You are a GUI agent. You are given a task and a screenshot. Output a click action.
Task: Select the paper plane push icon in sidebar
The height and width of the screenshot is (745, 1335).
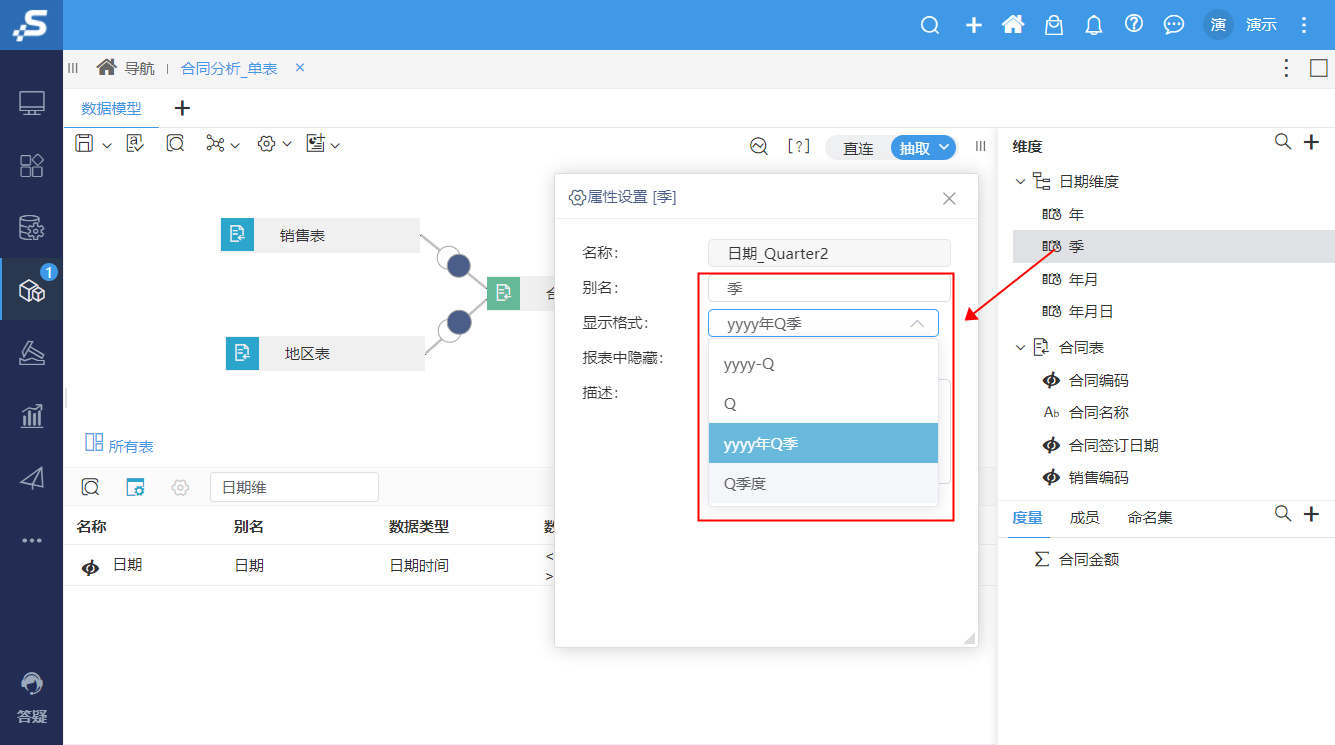click(x=32, y=479)
